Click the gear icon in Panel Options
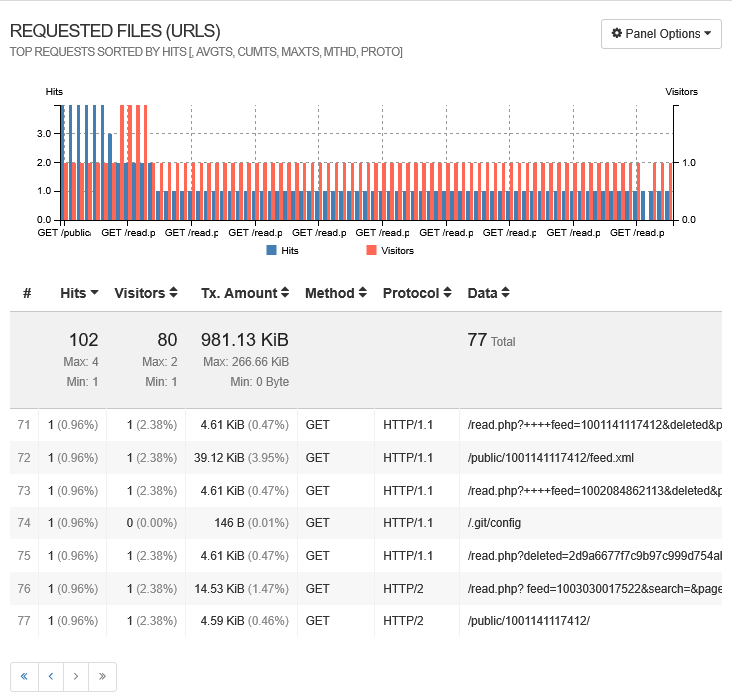Image resolution: width=732 pixels, height=697 pixels. coord(617,33)
